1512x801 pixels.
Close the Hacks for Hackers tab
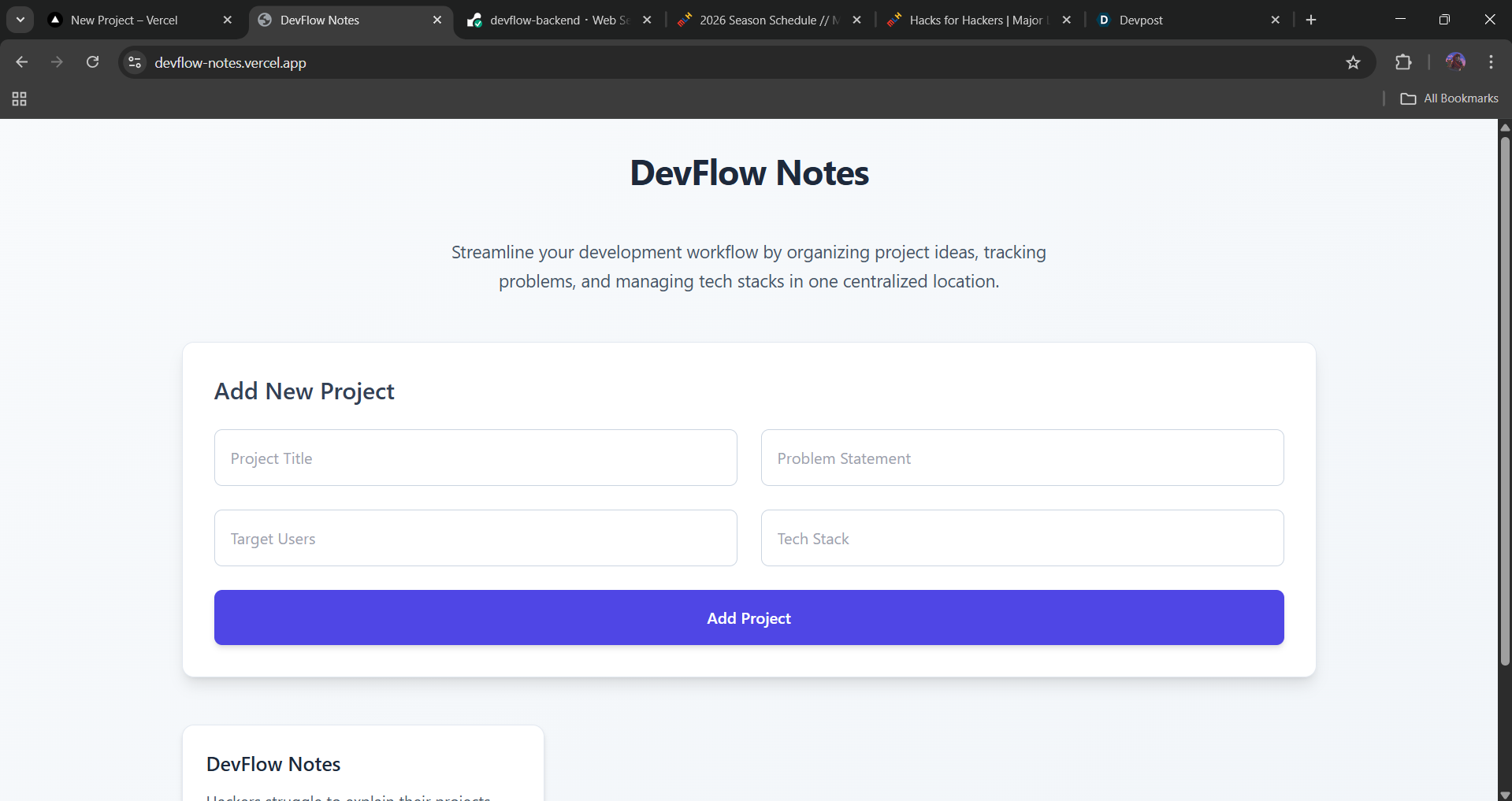click(x=1066, y=20)
